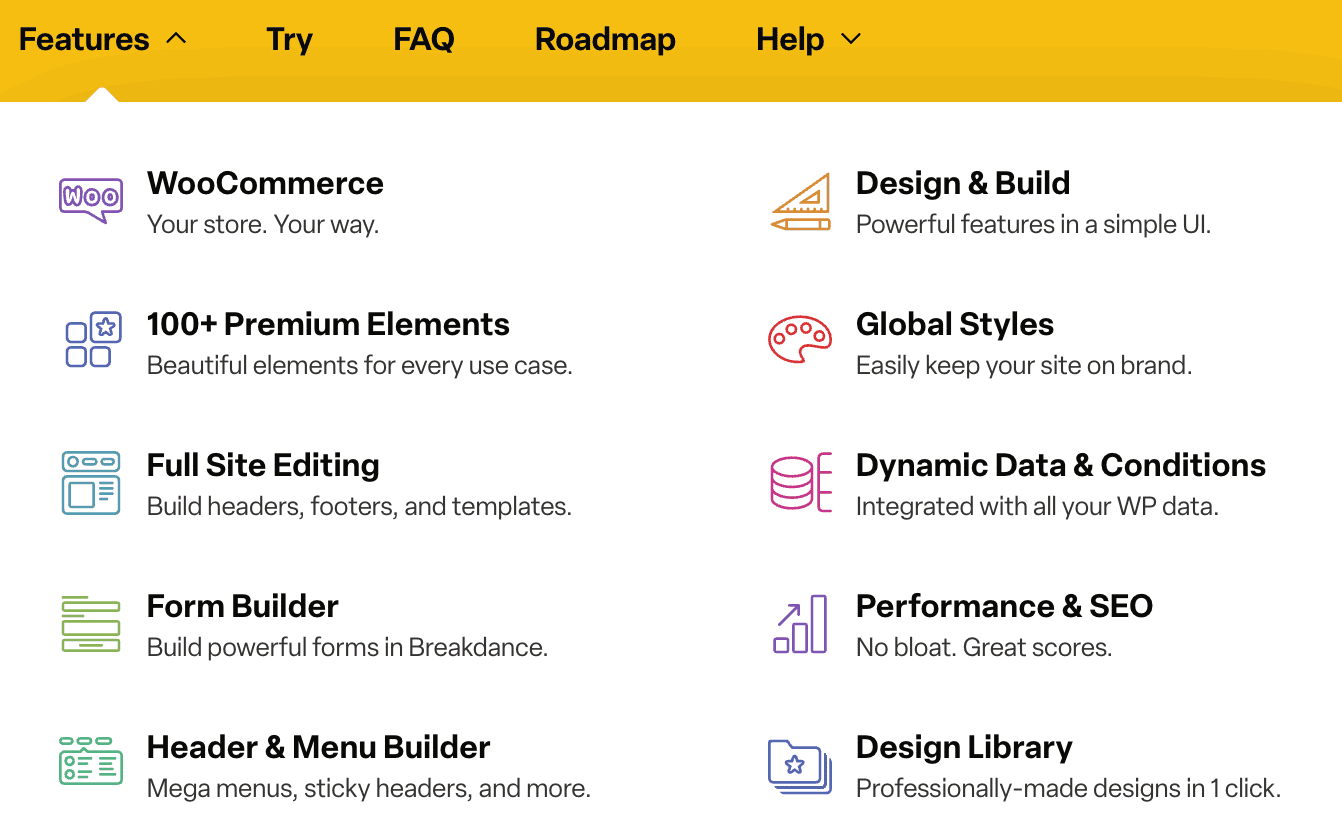Open the WooCommerce feature link

[x=265, y=183]
